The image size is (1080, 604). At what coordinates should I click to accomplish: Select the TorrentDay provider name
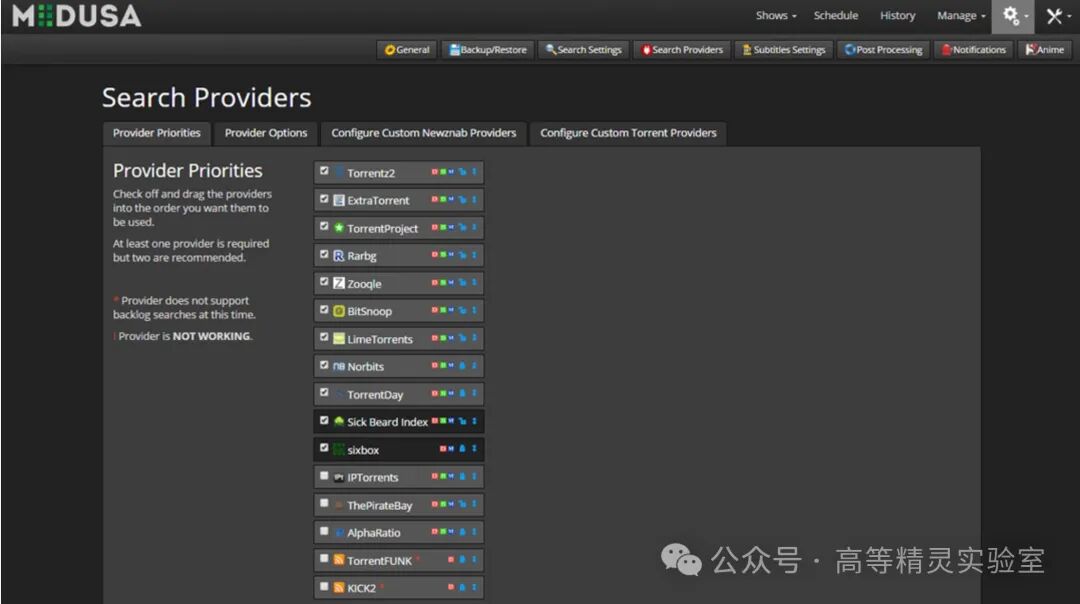375,395
